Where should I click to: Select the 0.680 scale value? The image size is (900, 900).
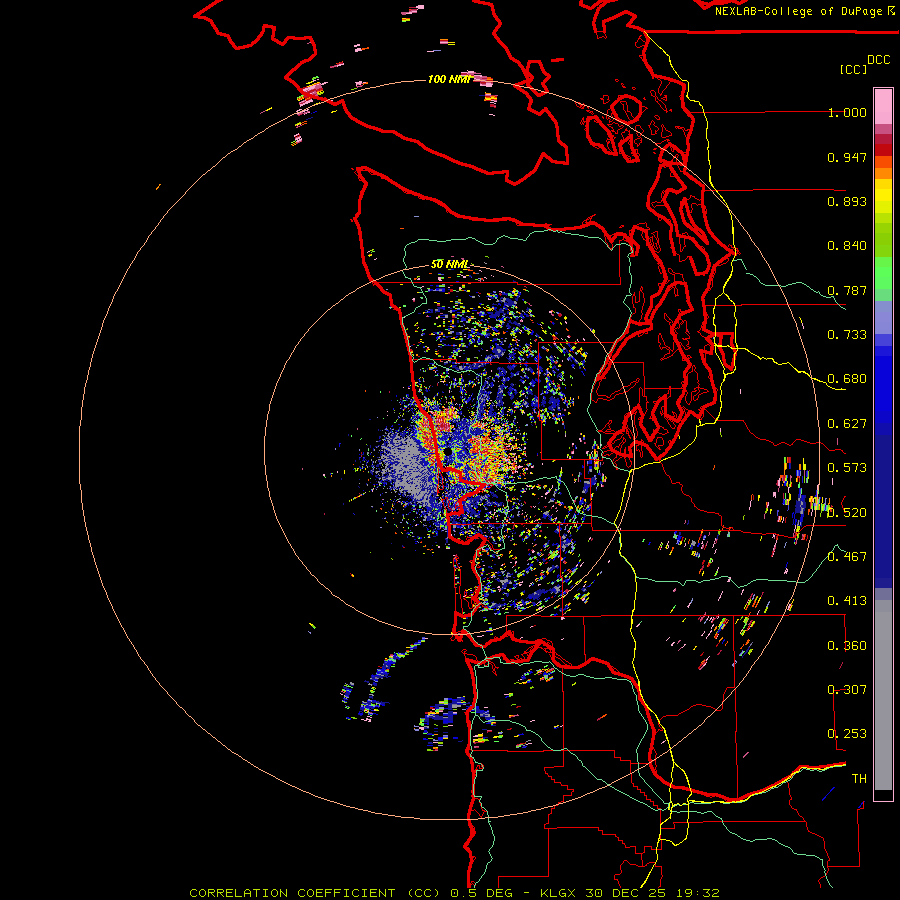point(847,379)
